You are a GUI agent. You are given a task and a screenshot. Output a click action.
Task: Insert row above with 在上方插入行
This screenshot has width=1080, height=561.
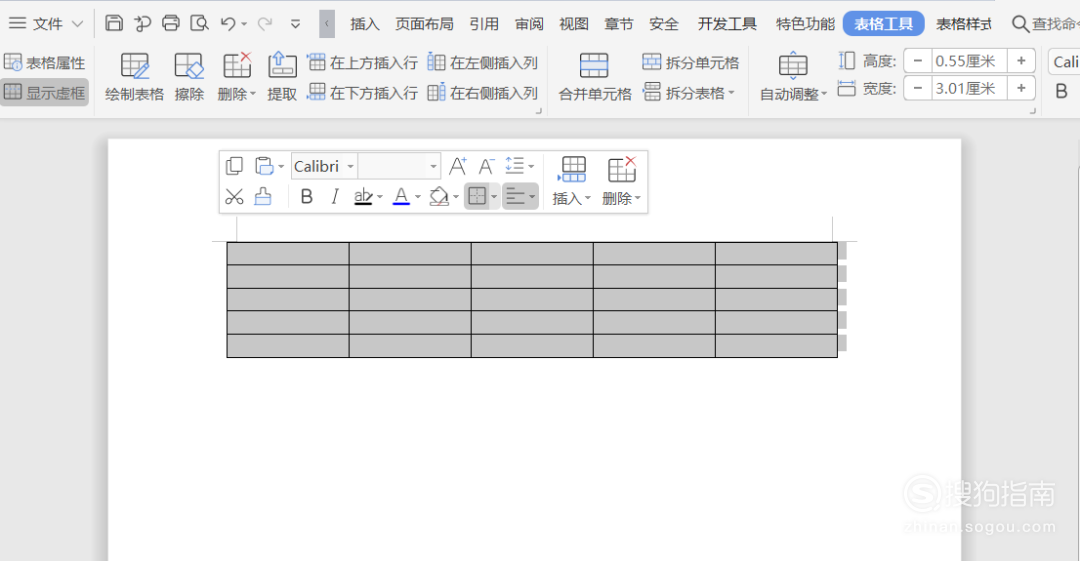click(362, 63)
